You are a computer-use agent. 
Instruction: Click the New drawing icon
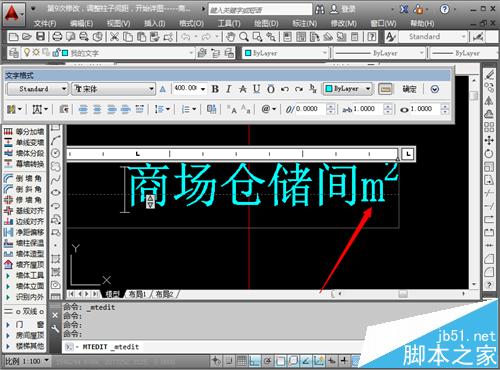[x=13, y=37]
